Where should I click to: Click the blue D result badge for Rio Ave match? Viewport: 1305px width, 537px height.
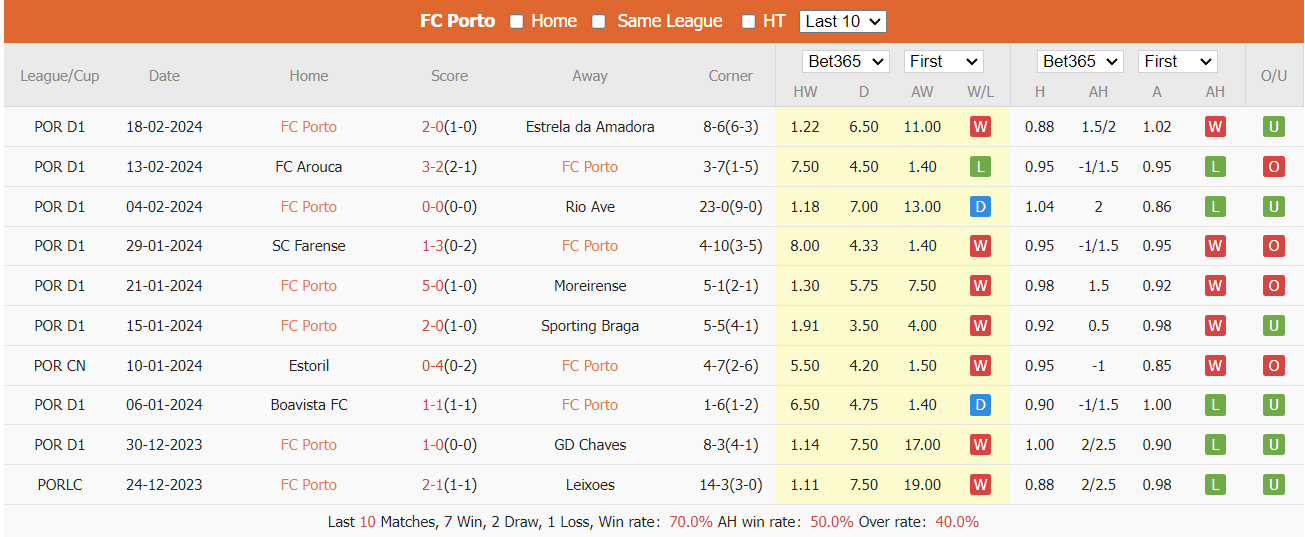[980, 207]
